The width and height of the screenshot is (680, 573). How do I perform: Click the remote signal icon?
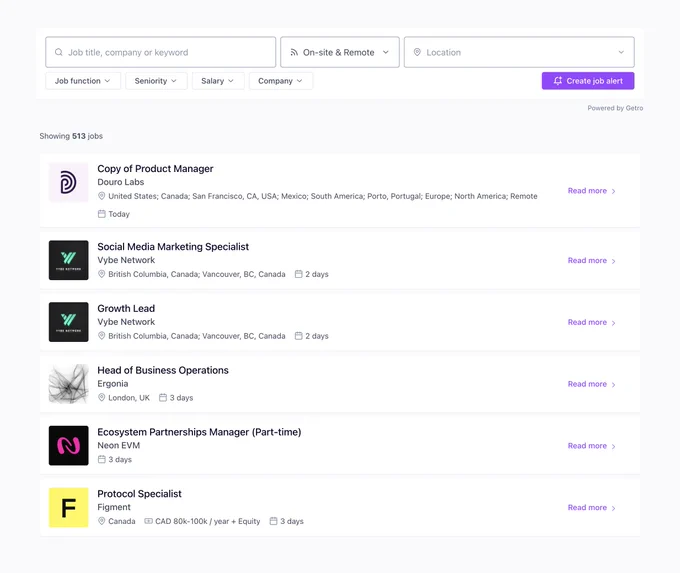tap(294, 52)
